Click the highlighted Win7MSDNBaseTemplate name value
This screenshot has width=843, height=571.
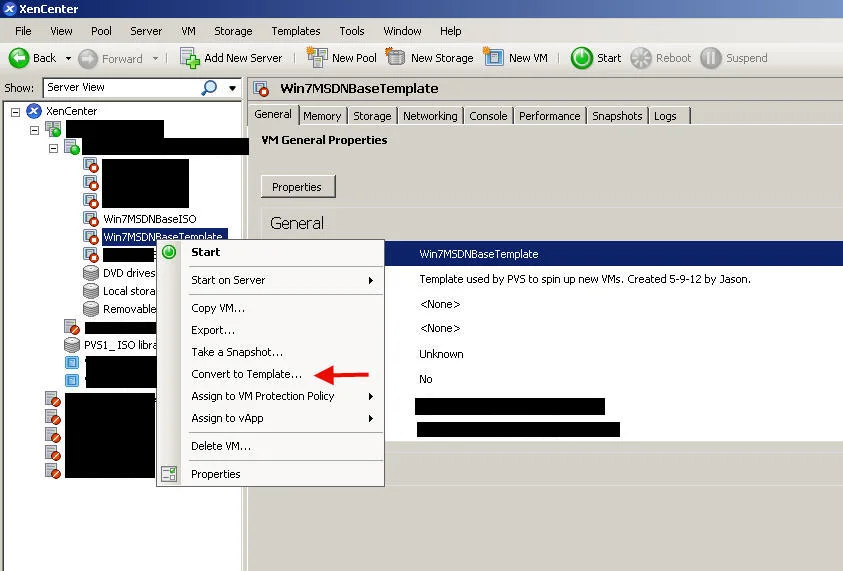[478, 254]
